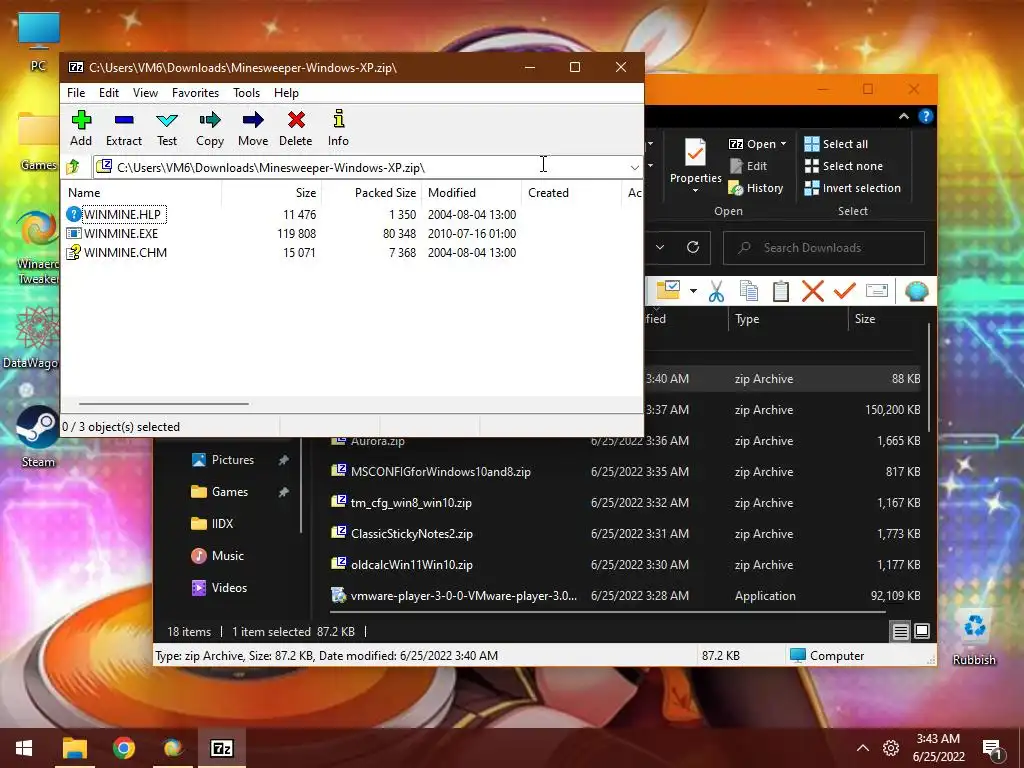Viewport: 1024px width, 768px height.
Task: Click the Copy icon in Explorer toolbar
Action: click(x=748, y=291)
